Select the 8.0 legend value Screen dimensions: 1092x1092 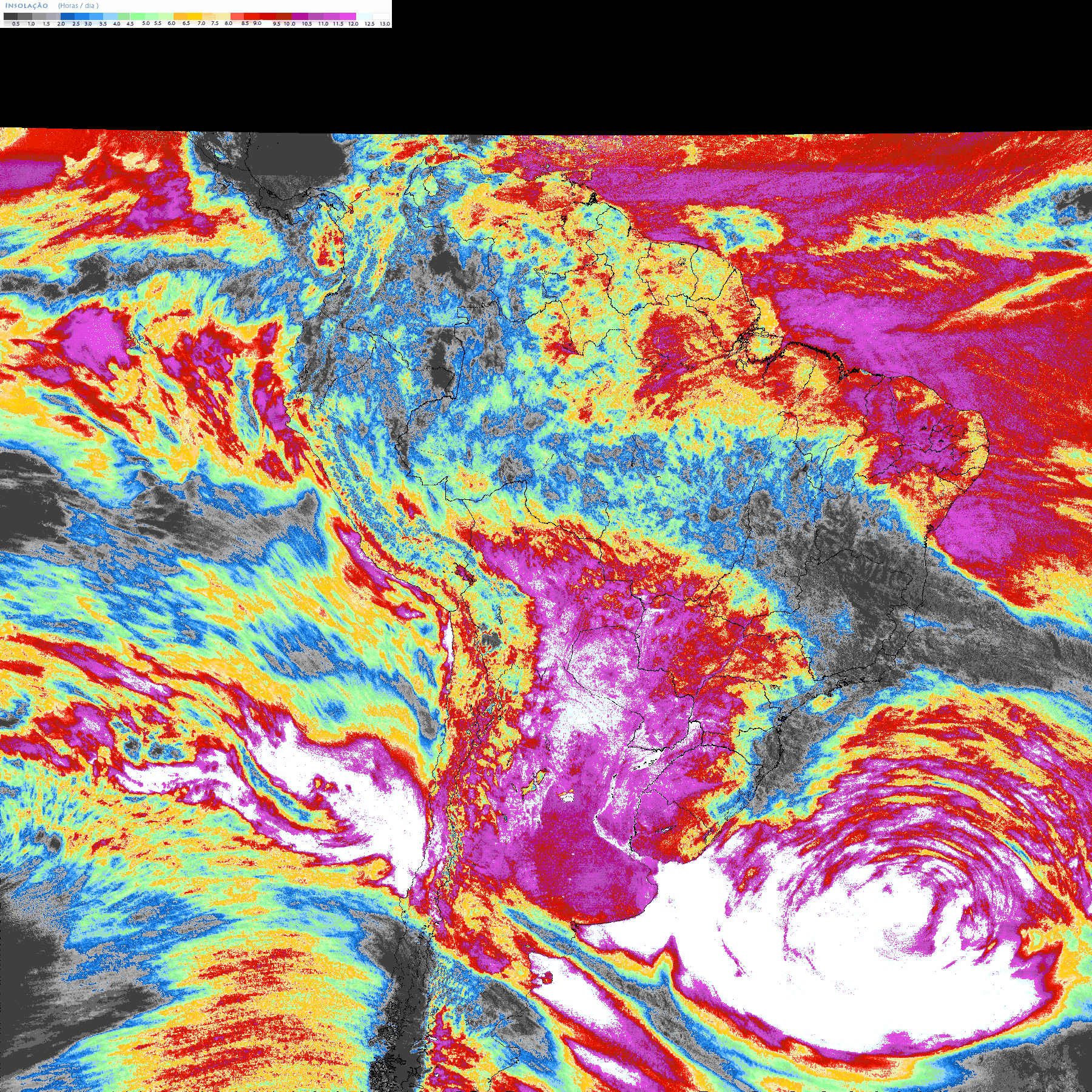[x=229, y=23]
